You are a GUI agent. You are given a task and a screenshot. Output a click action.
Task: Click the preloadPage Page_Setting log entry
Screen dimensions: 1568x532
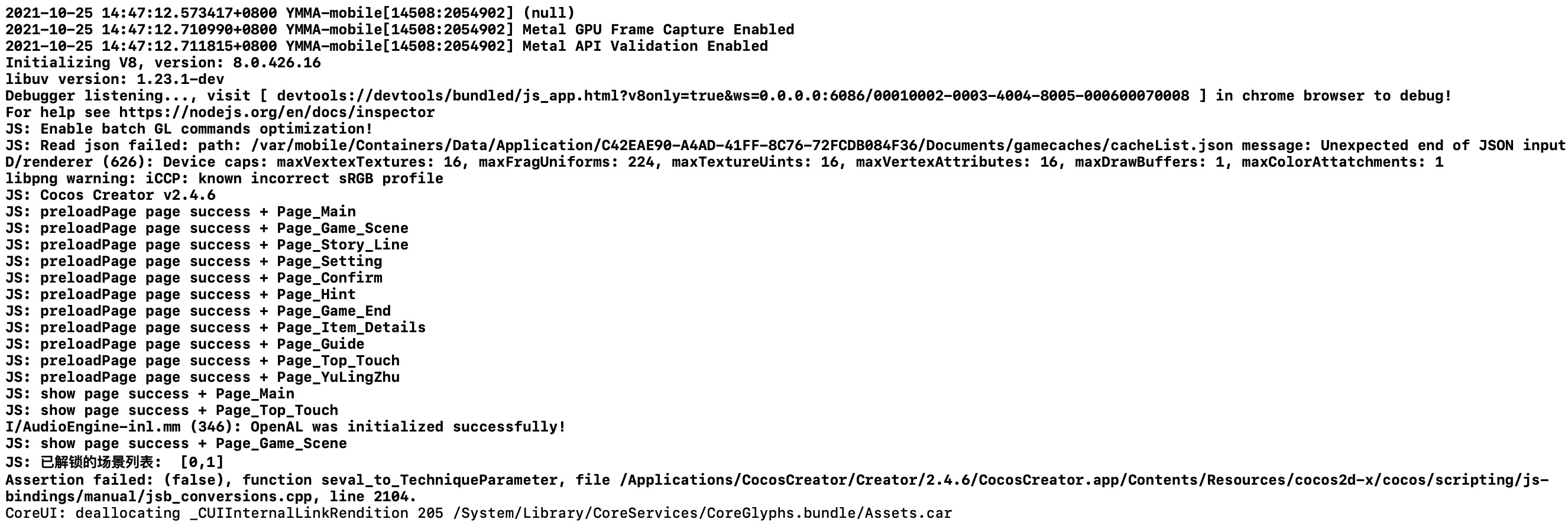(x=193, y=262)
